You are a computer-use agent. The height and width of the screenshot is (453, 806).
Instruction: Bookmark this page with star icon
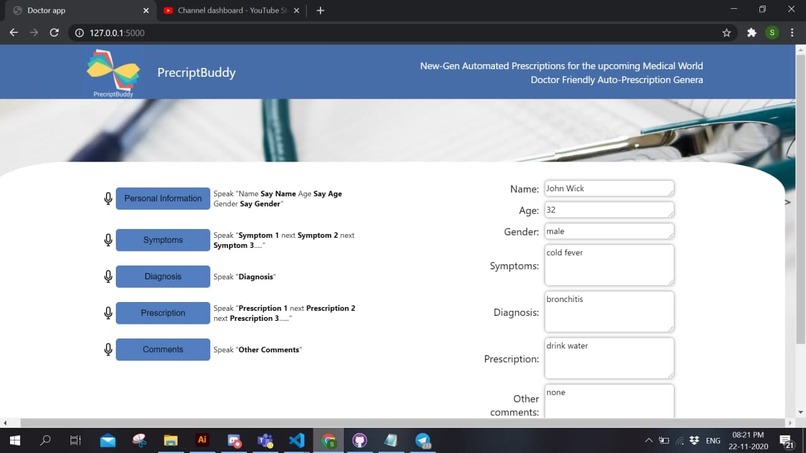coord(726,33)
